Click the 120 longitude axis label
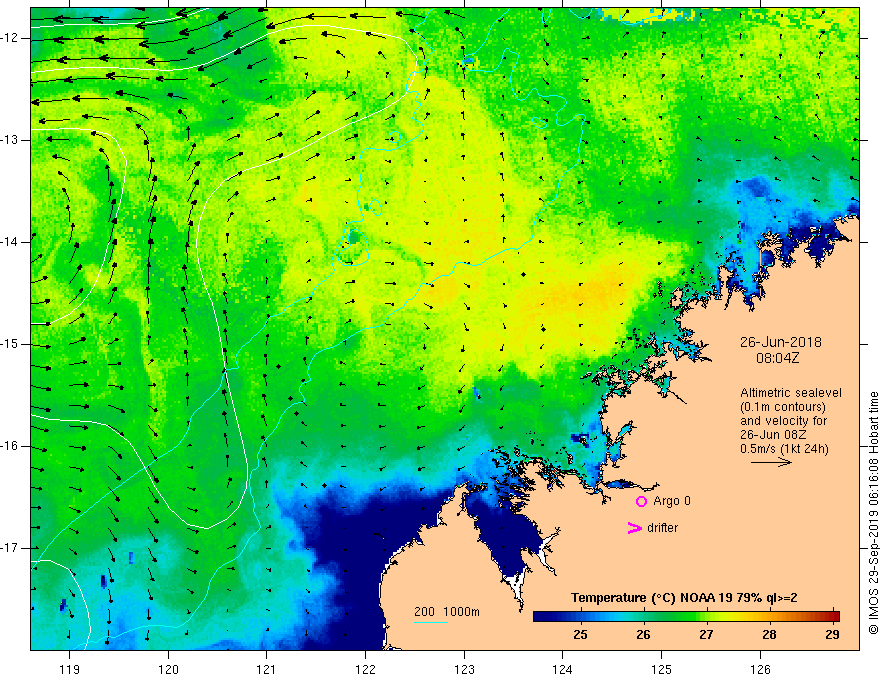Screen dimensions: 880x680 168,669
